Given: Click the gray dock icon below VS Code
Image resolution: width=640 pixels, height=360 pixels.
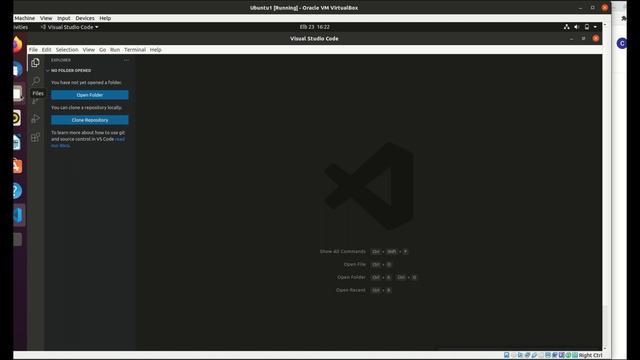Looking at the screenshot, I should pos(18,239).
